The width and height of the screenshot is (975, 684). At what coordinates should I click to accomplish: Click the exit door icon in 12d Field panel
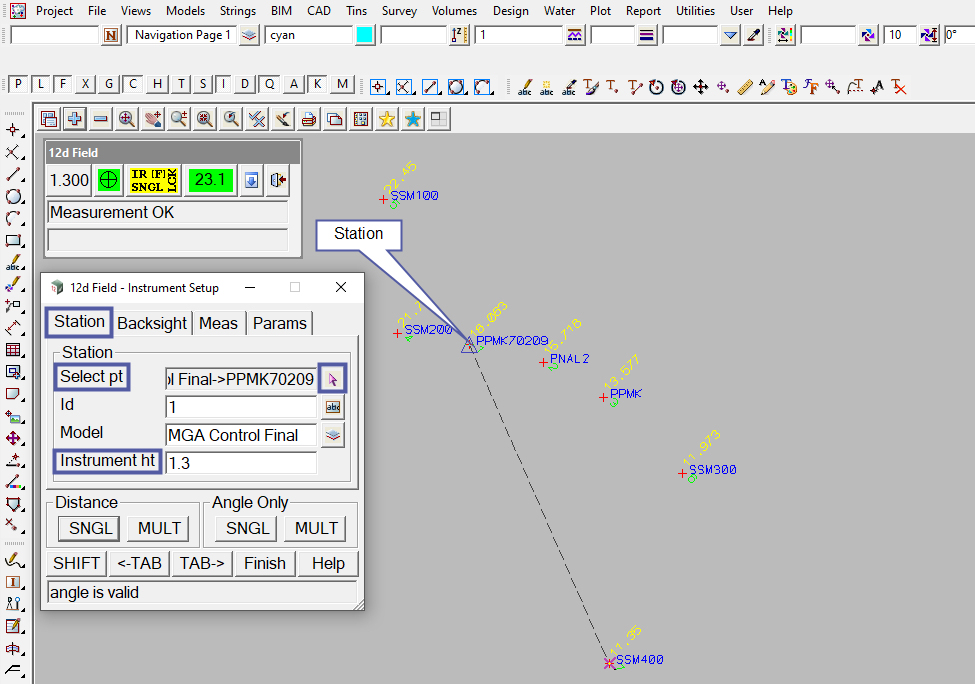tap(278, 180)
